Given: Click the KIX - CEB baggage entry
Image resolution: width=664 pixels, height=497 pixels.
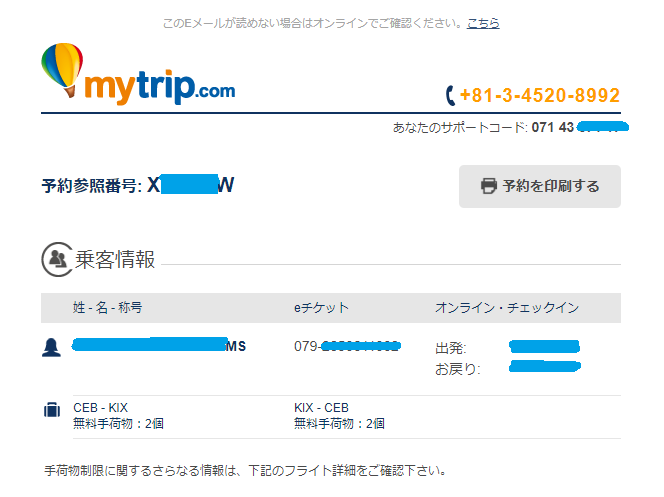Looking at the screenshot, I should pyautogui.click(x=339, y=415).
